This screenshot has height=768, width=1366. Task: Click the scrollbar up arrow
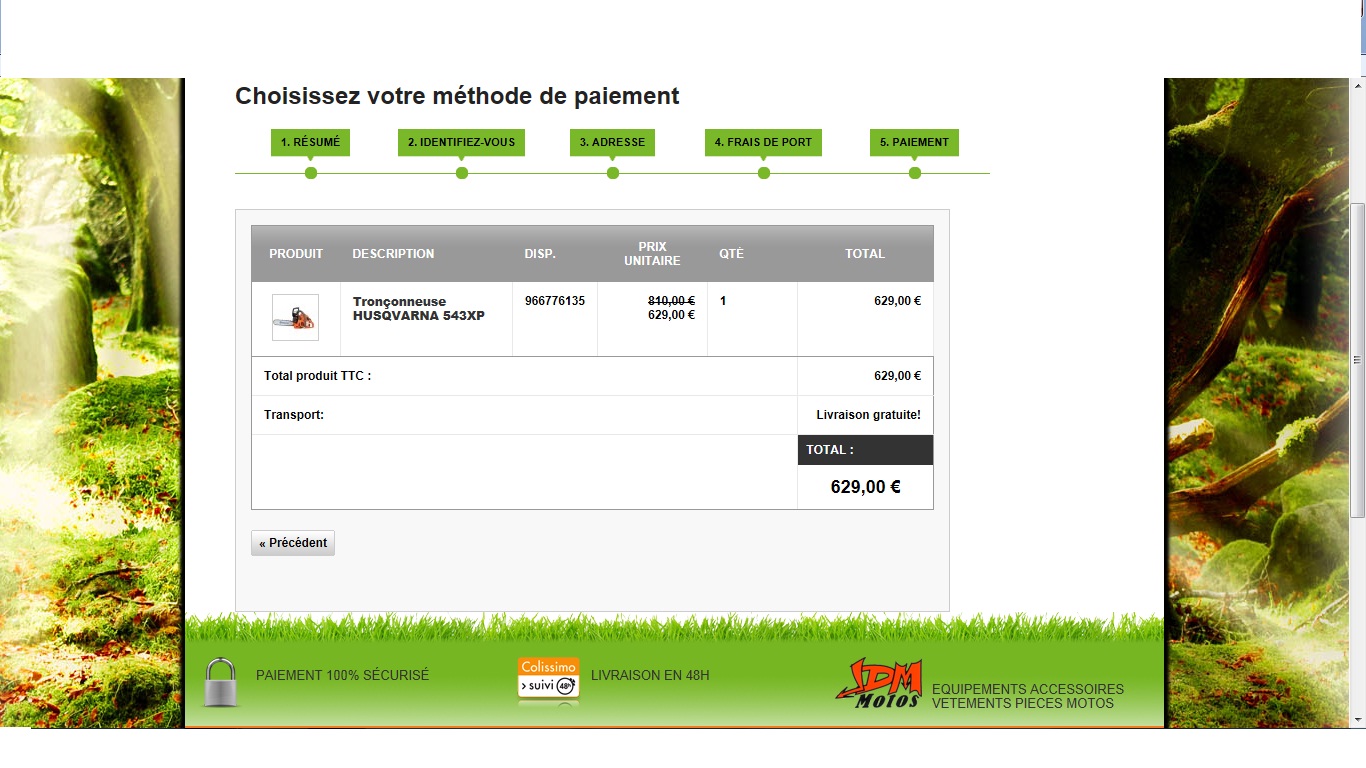(x=1357, y=85)
